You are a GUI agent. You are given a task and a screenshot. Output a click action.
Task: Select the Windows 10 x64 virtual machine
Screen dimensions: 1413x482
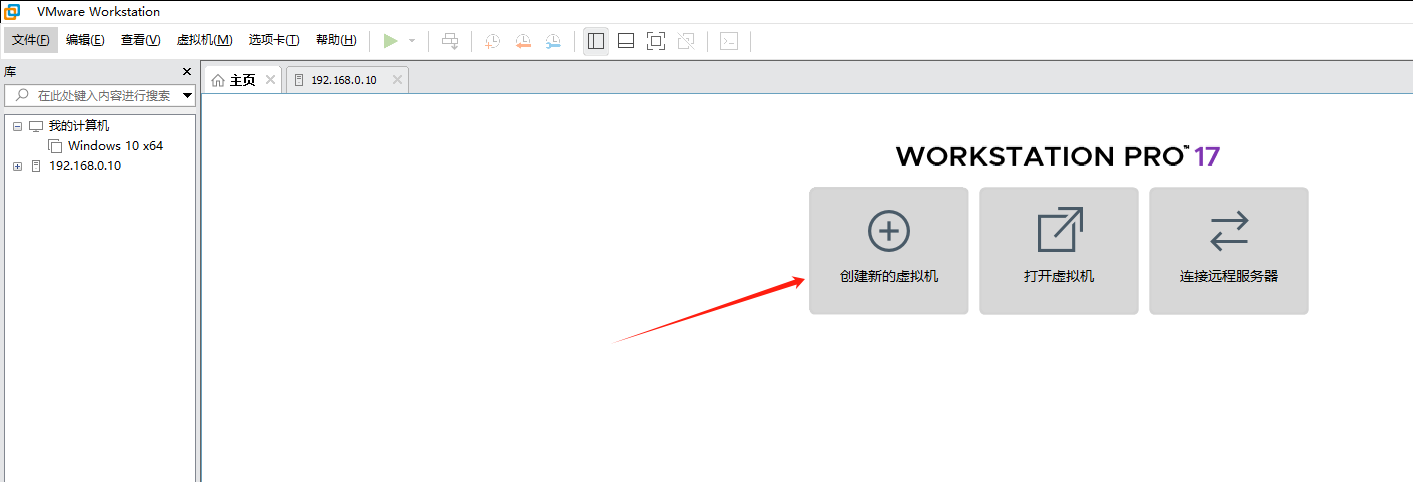point(115,146)
